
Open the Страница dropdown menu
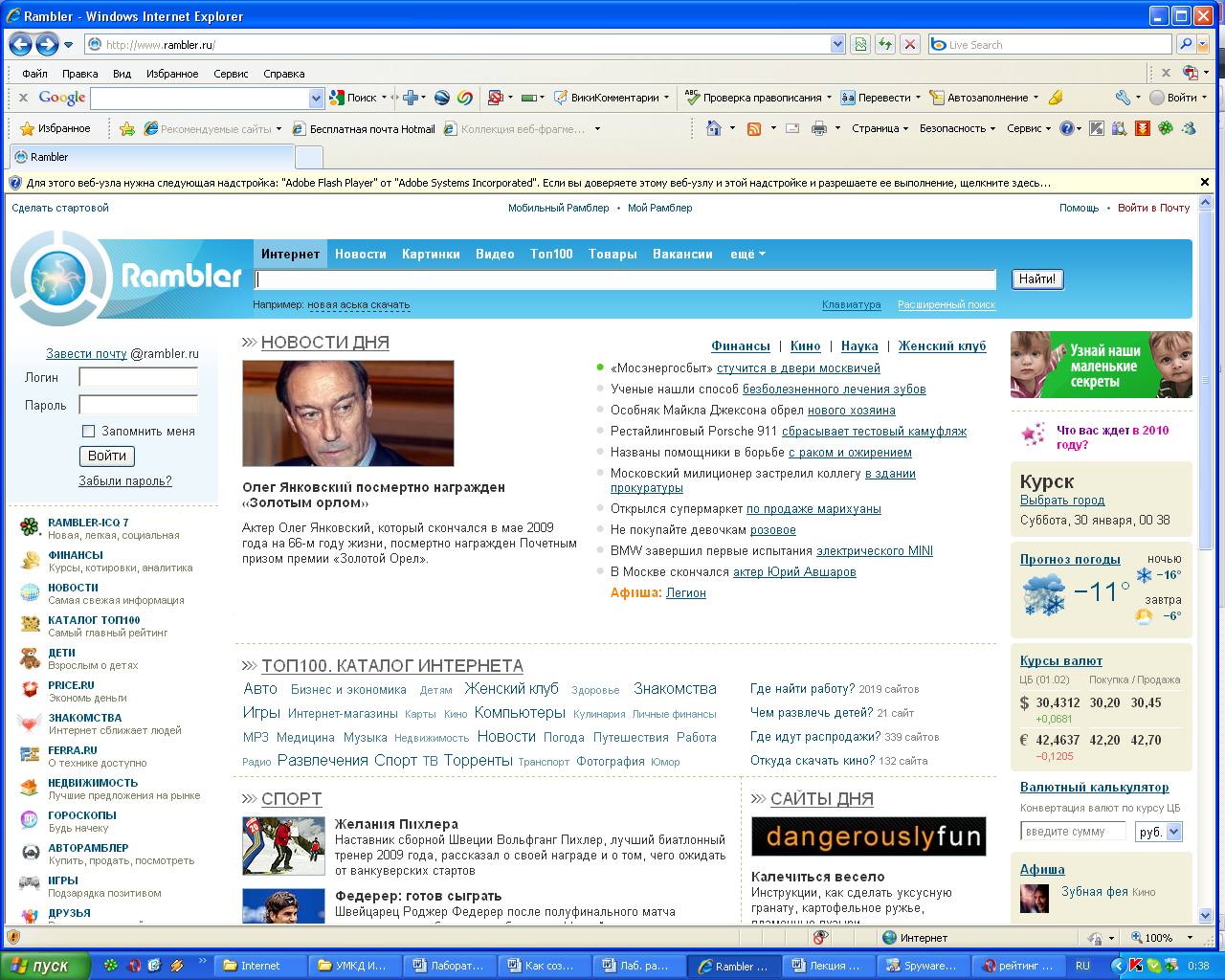pyautogui.click(x=880, y=128)
